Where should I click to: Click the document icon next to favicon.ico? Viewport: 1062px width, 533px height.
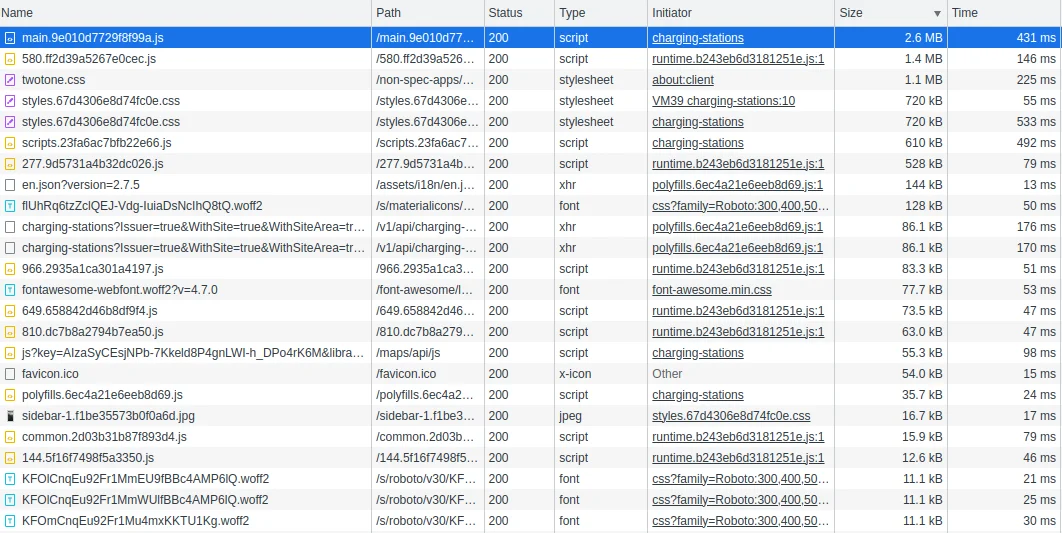pyautogui.click(x=10, y=374)
